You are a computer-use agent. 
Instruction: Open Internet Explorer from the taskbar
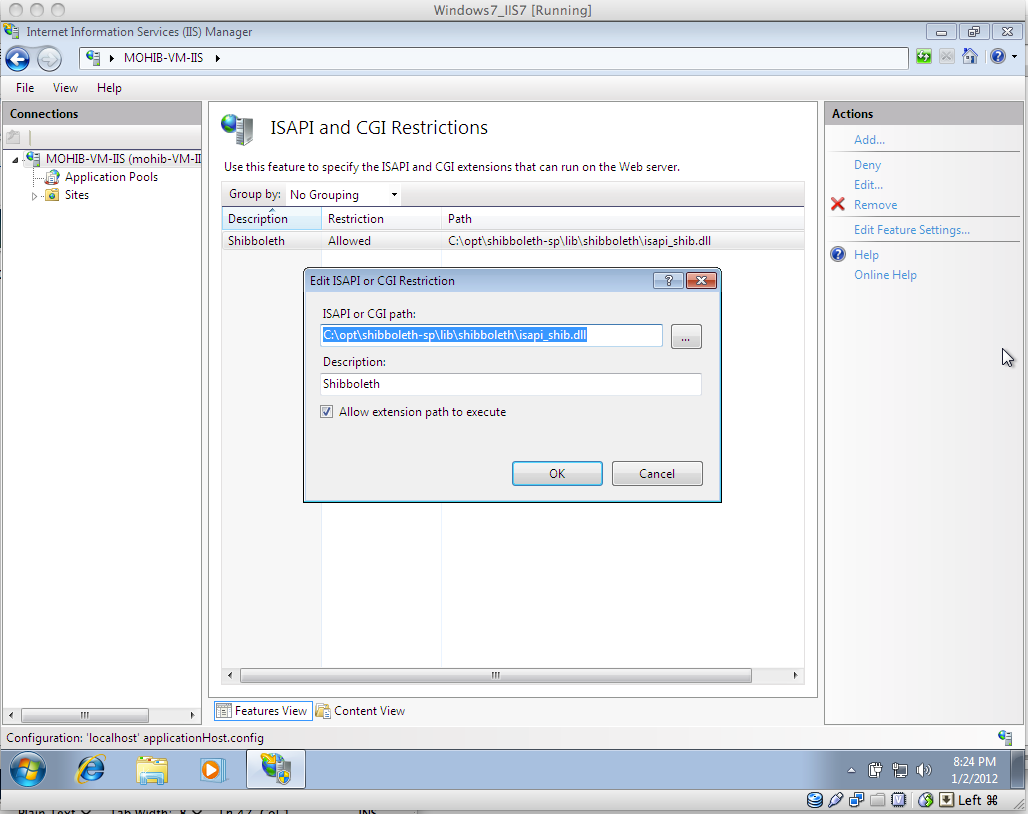(91, 769)
